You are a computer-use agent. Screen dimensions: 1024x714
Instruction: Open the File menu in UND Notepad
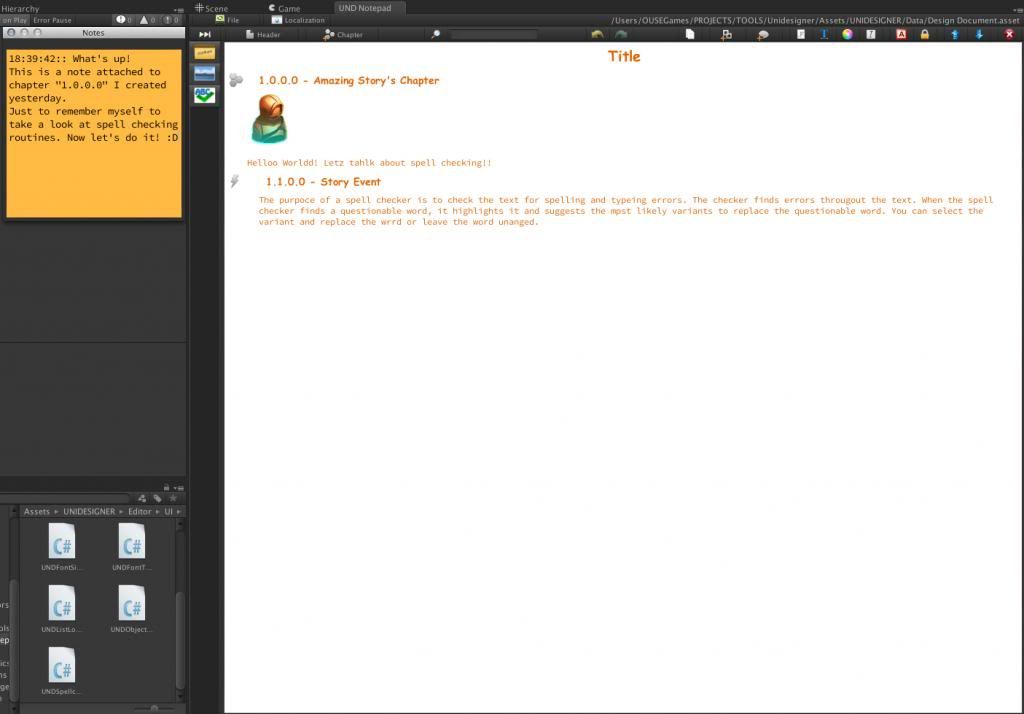[227, 20]
